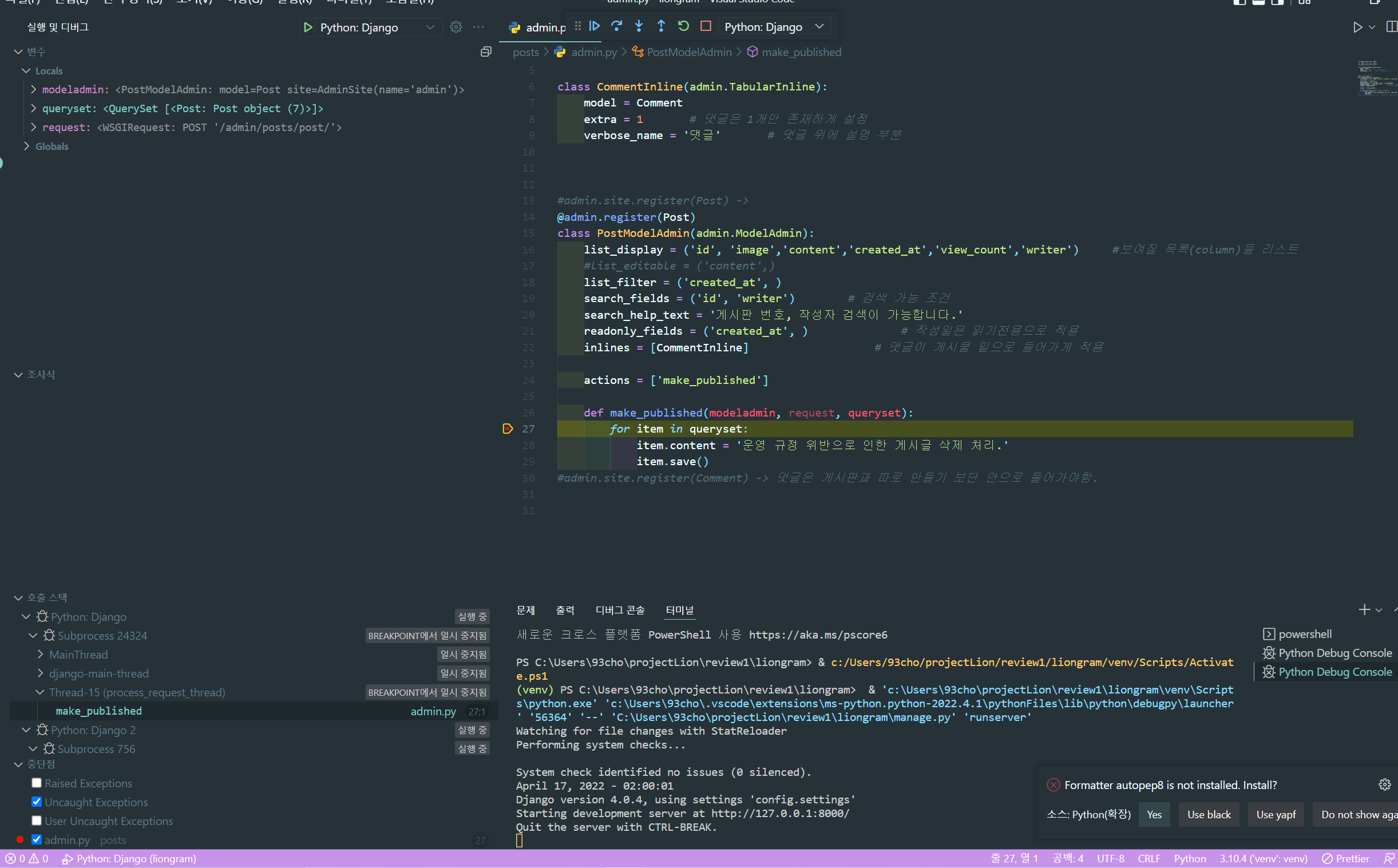
Task: Switch to the 디버그 콘솔 tab
Action: [620, 611]
